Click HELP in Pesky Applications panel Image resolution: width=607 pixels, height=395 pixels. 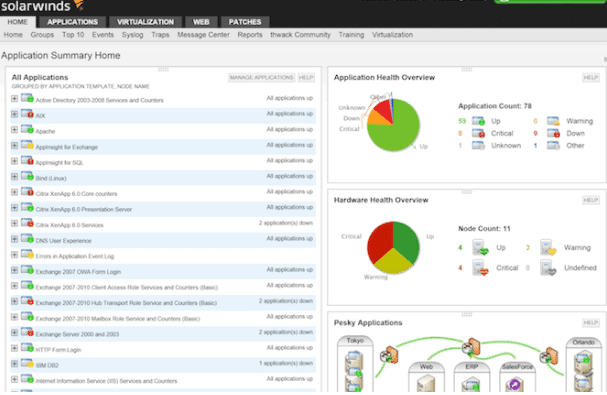coord(591,323)
